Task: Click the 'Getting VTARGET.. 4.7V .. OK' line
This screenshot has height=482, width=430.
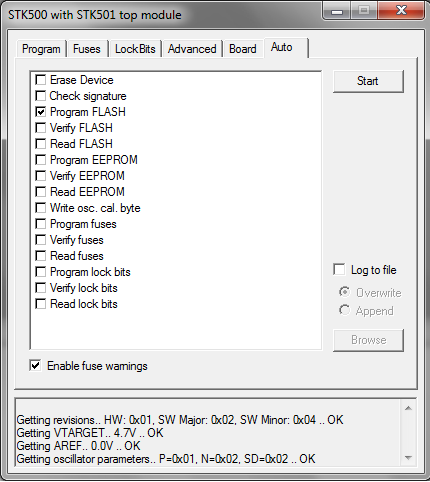Action: click(90, 433)
